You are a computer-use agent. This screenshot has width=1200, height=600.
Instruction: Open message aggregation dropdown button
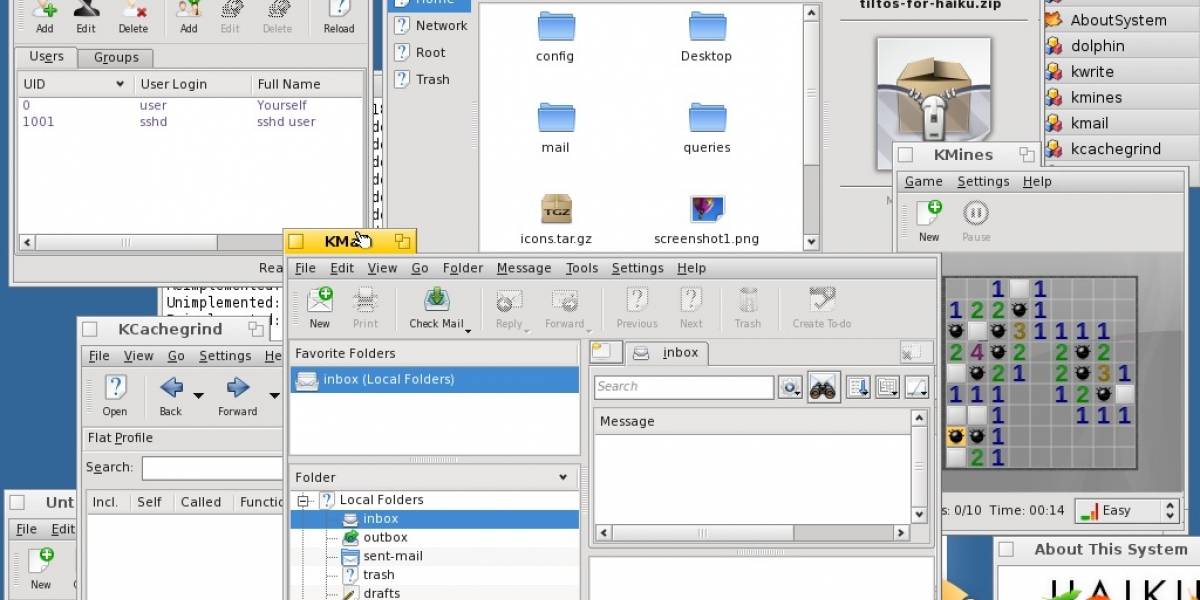(x=887, y=387)
